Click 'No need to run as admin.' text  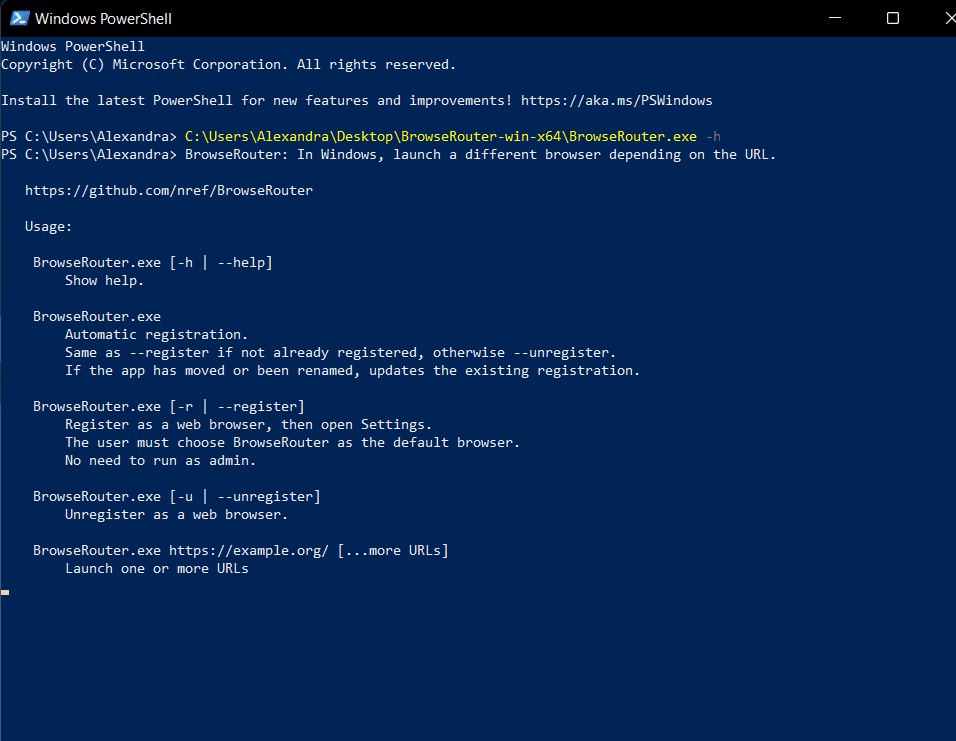coord(160,460)
